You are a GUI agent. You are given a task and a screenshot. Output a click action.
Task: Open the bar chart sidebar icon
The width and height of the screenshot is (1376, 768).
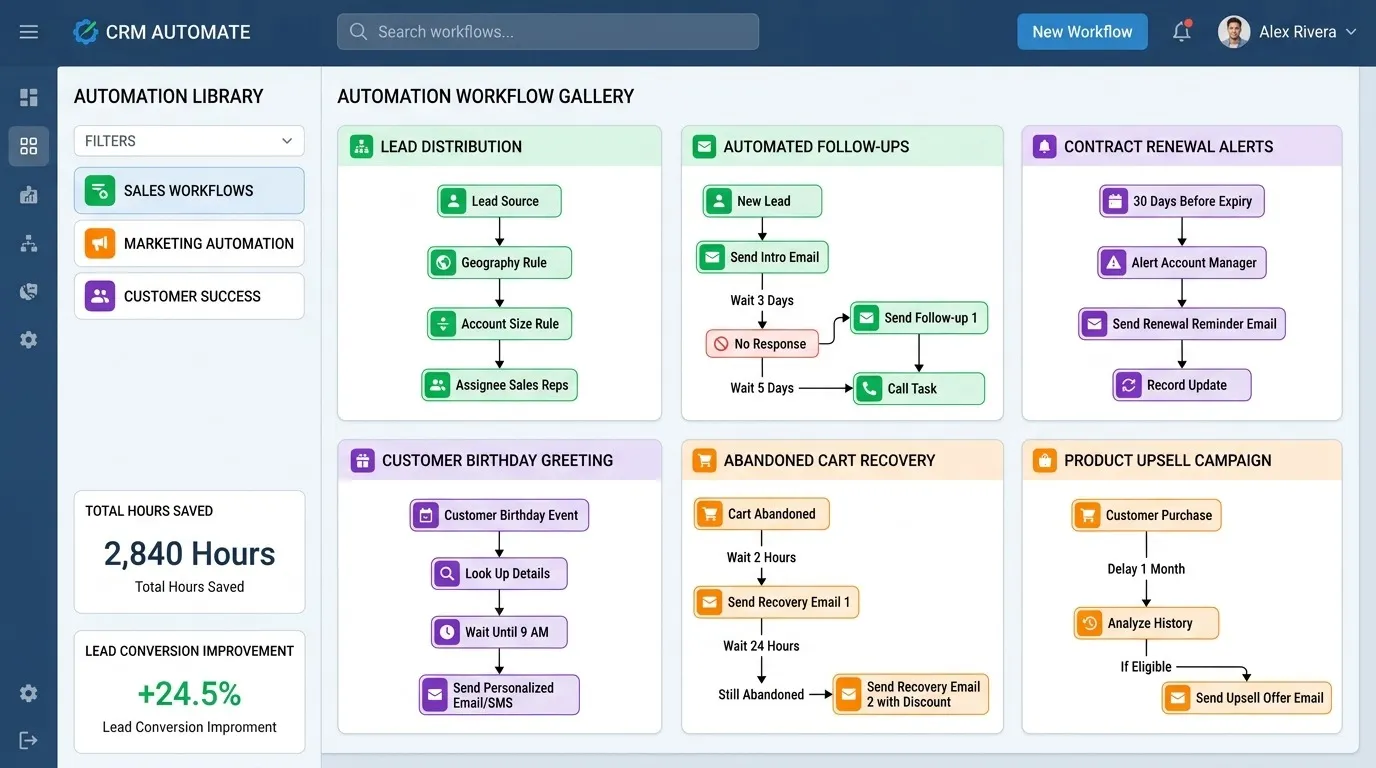[x=28, y=195]
